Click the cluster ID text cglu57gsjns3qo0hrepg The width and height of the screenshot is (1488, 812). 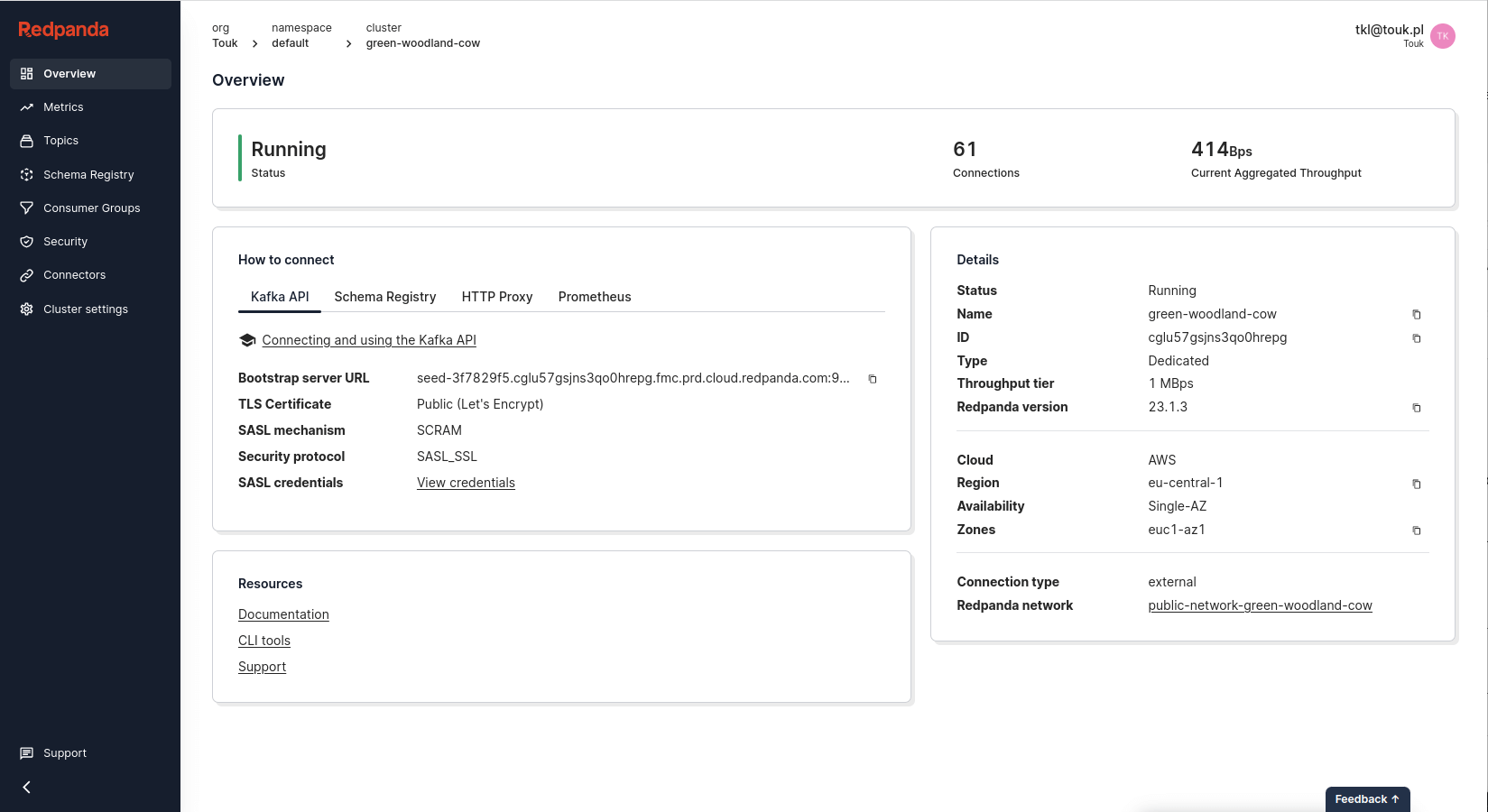click(1217, 337)
